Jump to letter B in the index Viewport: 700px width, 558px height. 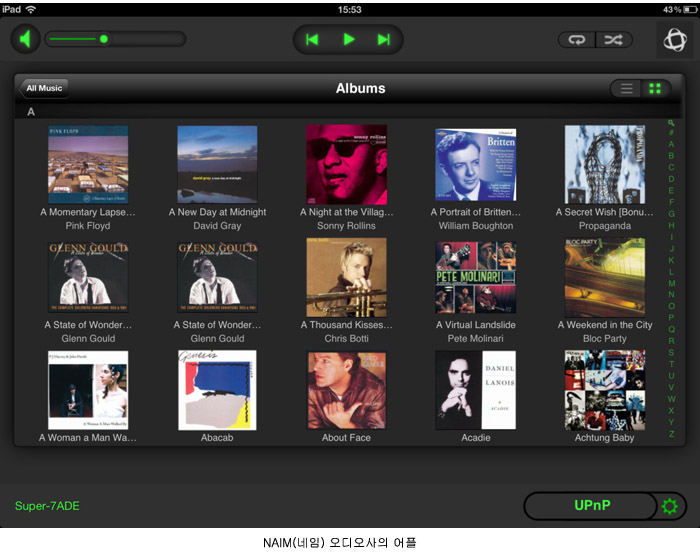pos(671,156)
